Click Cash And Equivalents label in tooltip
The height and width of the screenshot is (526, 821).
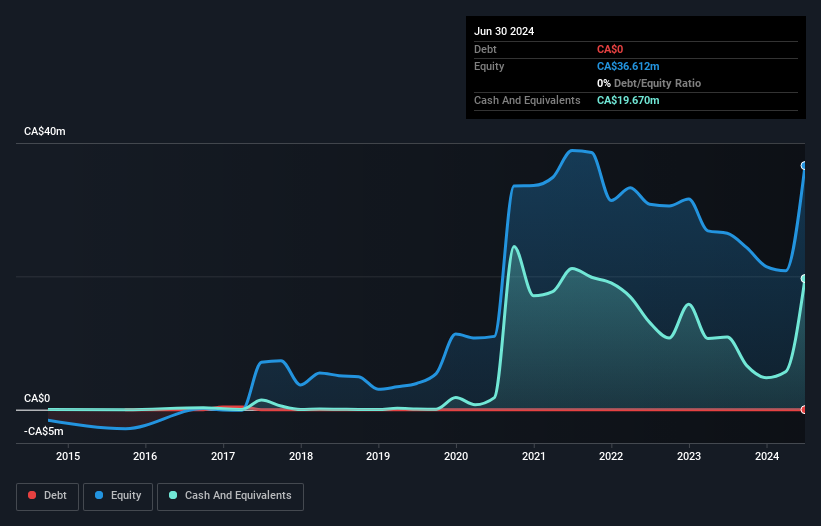[x=527, y=100]
